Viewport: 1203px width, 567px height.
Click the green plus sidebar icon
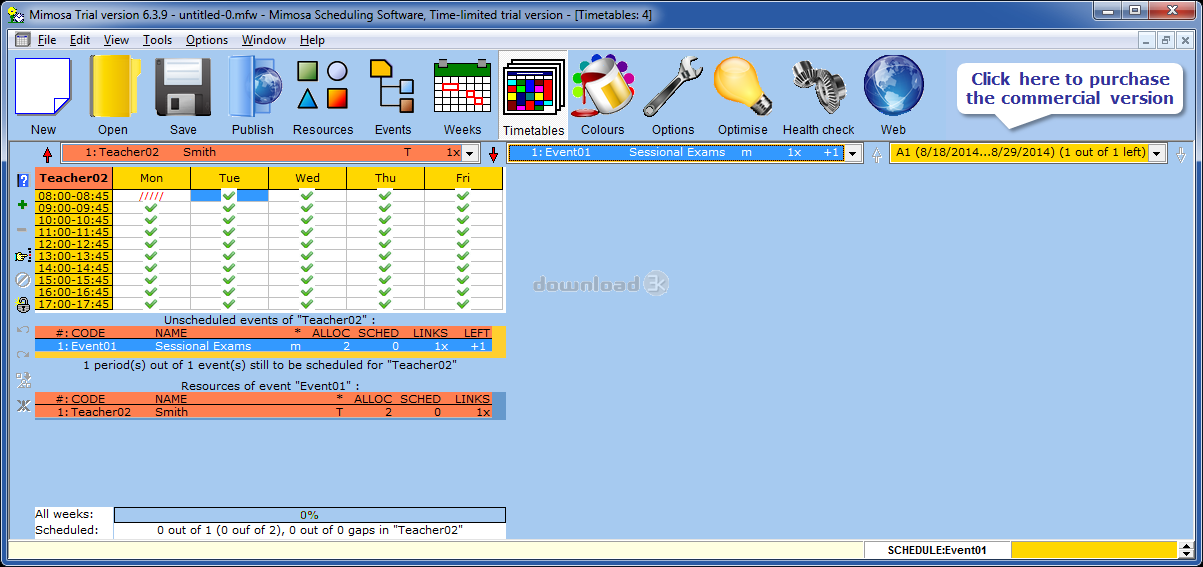tap(23, 205)
